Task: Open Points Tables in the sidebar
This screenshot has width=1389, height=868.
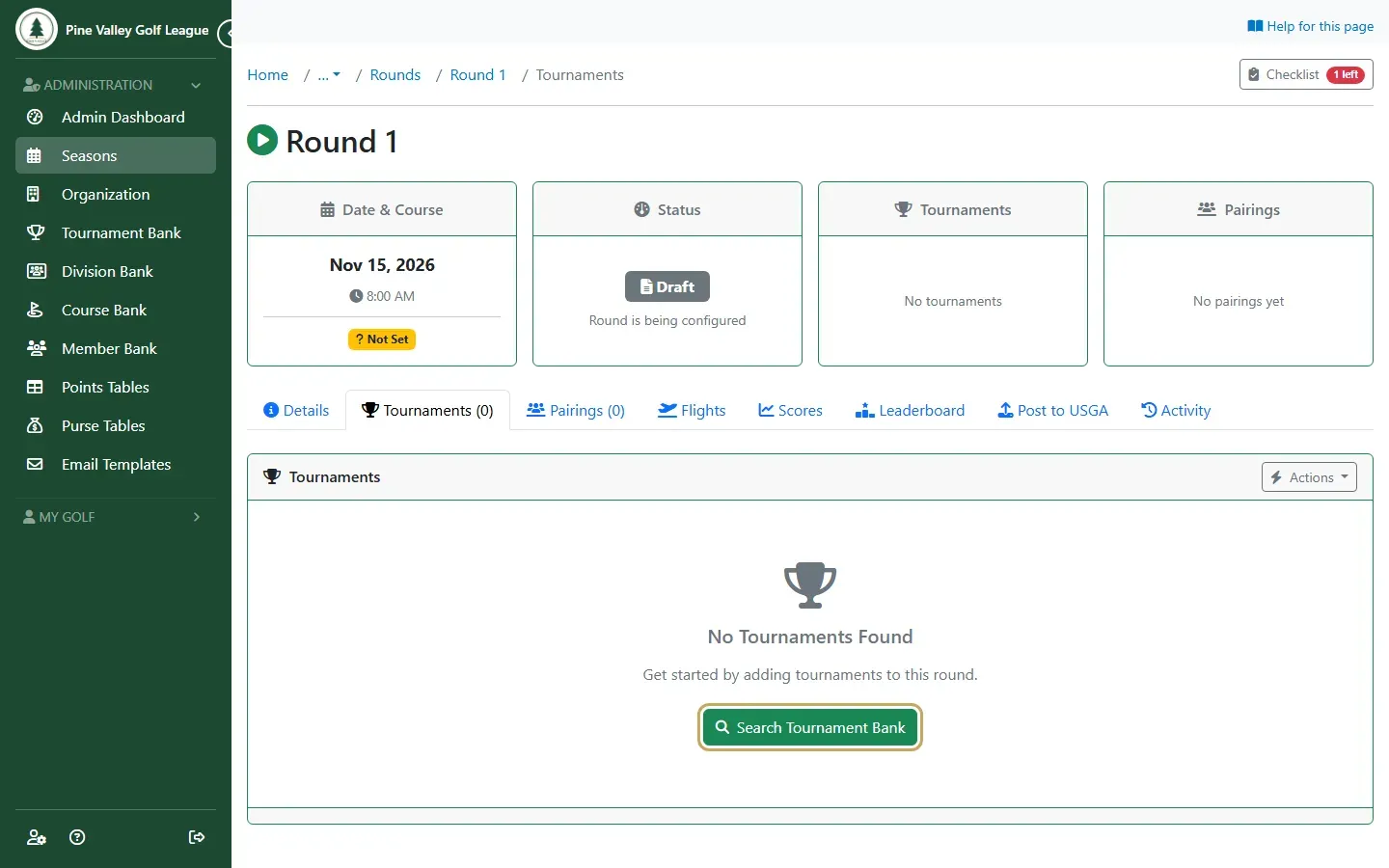Action: (x=116, y=387)
